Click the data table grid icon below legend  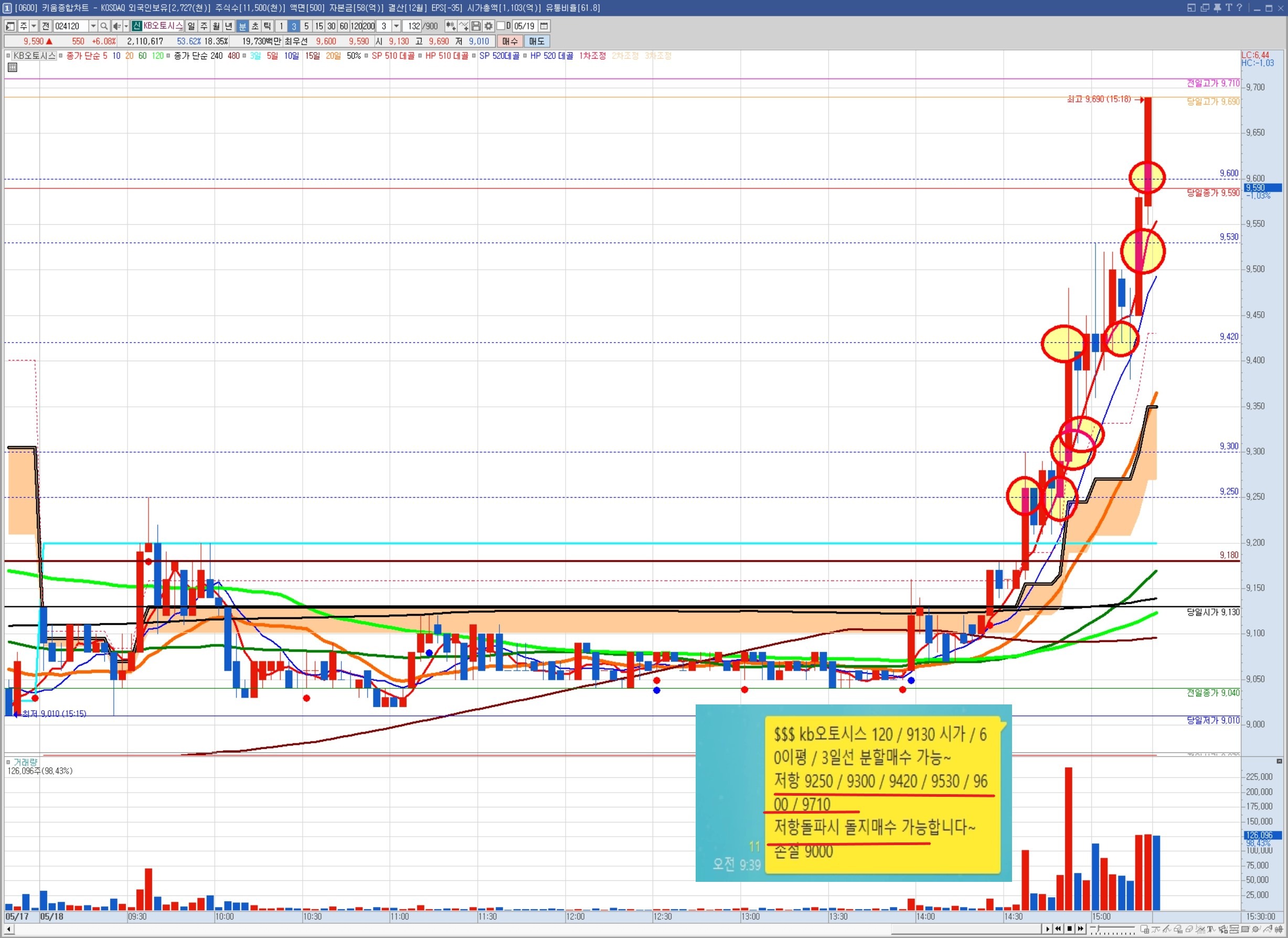[13, 68]
